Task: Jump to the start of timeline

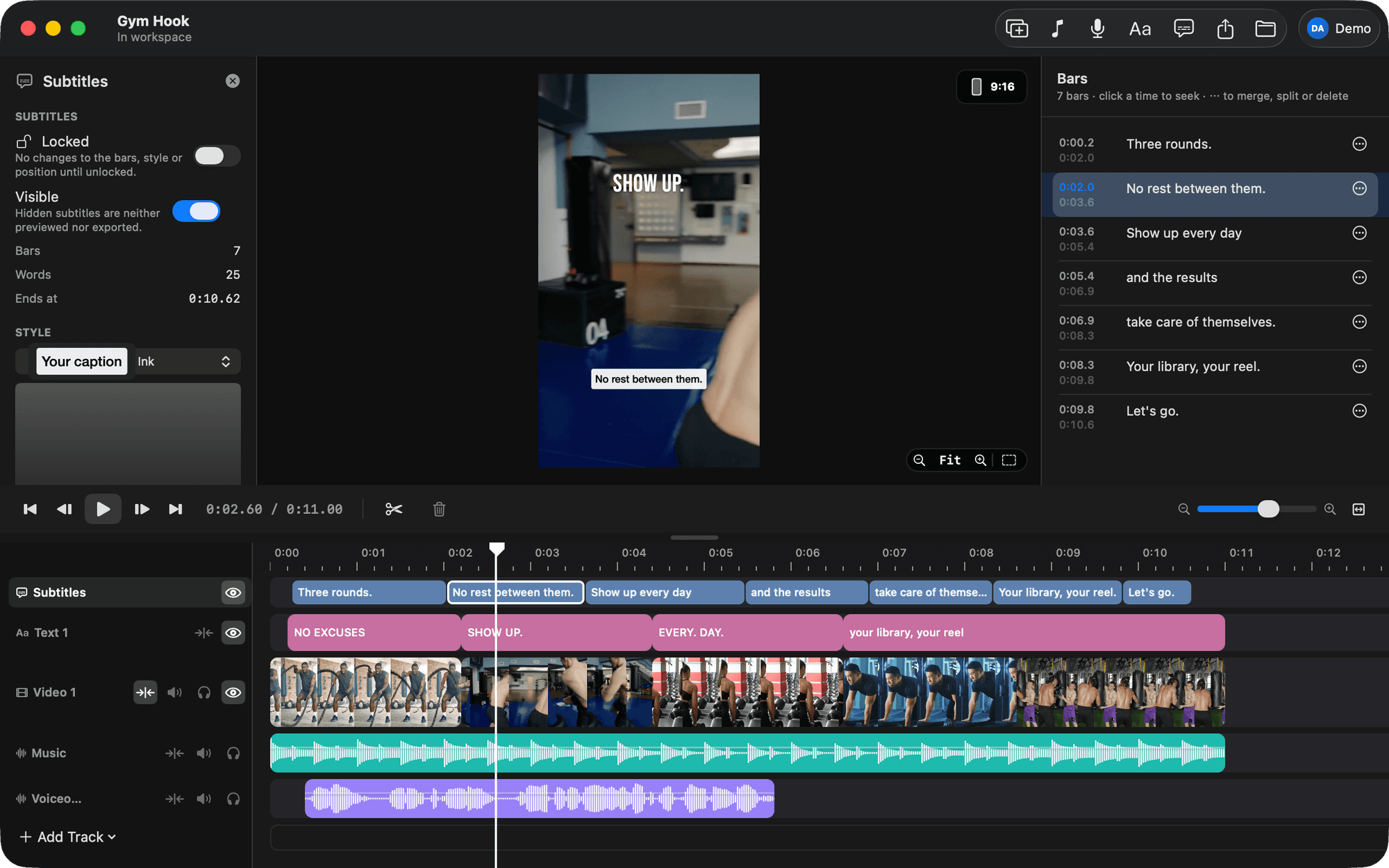Action: coord(30,509)
